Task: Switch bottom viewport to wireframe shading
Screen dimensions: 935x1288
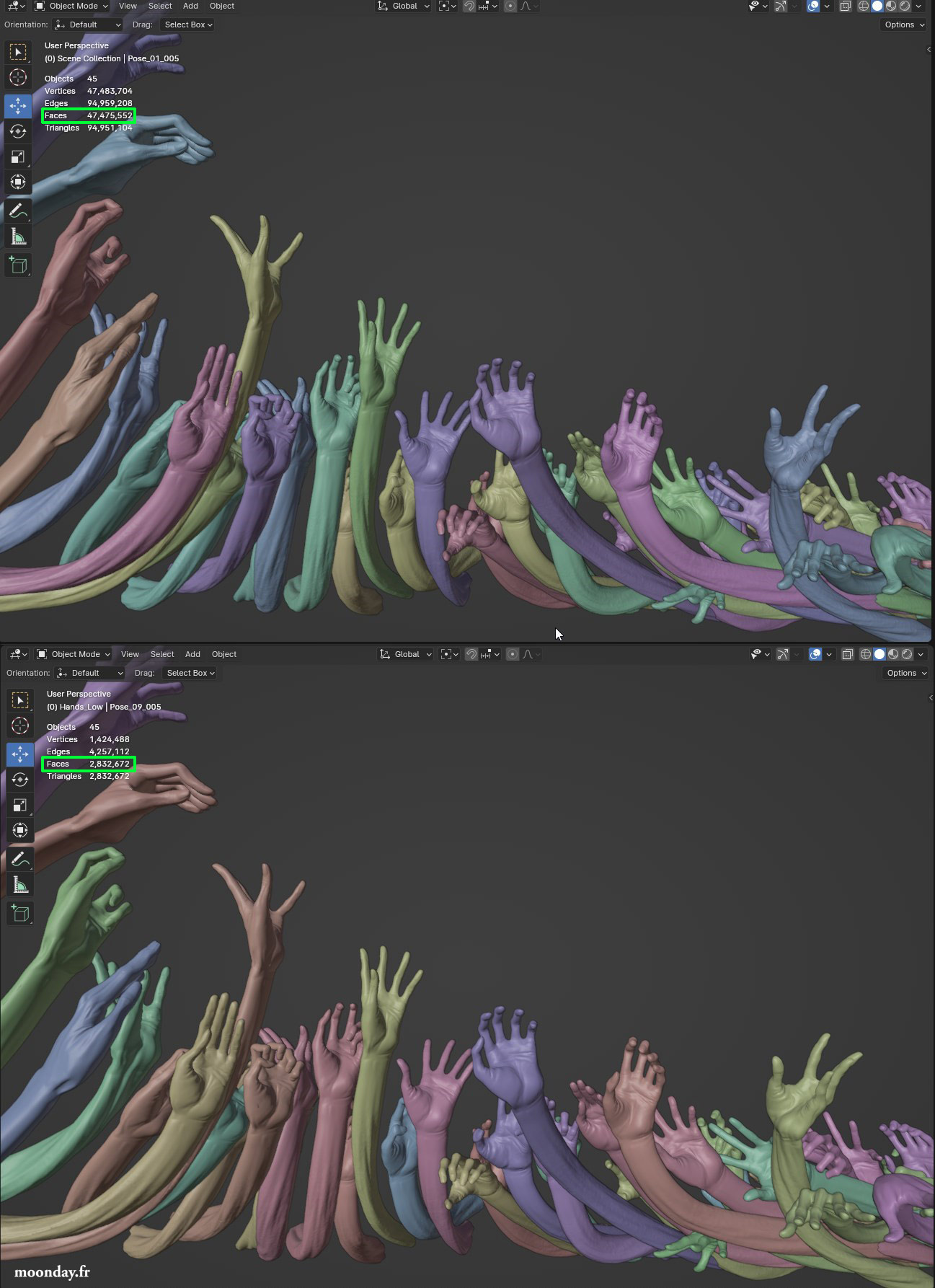Action: click(865, 654)
